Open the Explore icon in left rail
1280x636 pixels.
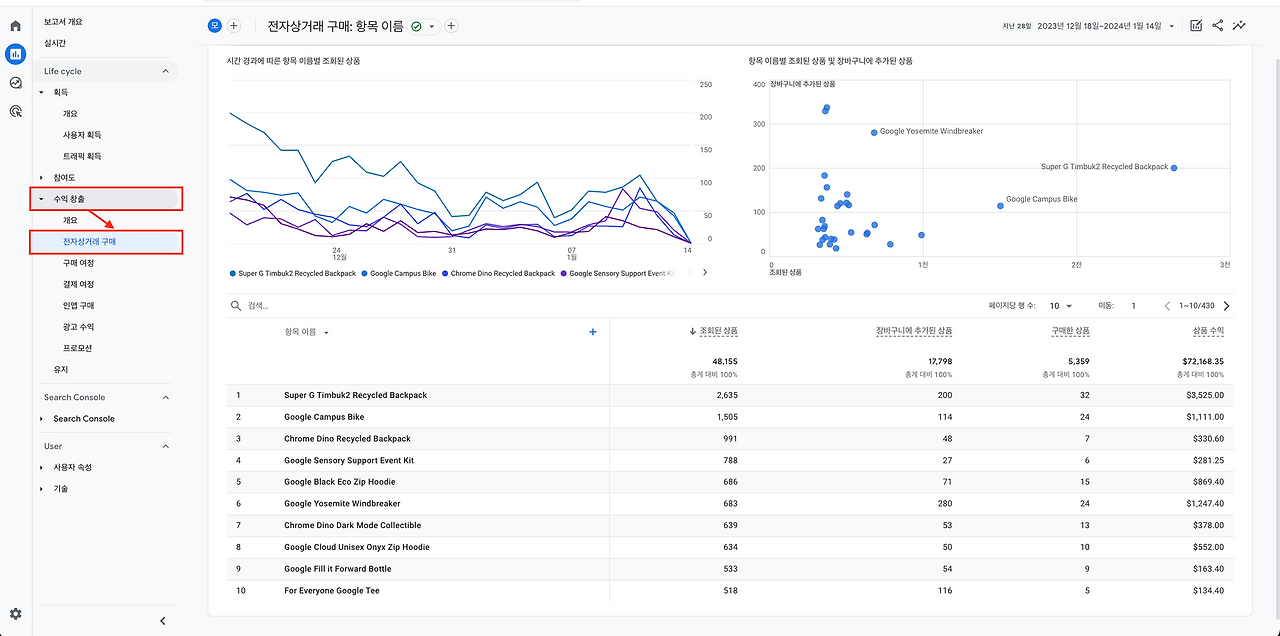pyautogui.click(x=15, y=83)
